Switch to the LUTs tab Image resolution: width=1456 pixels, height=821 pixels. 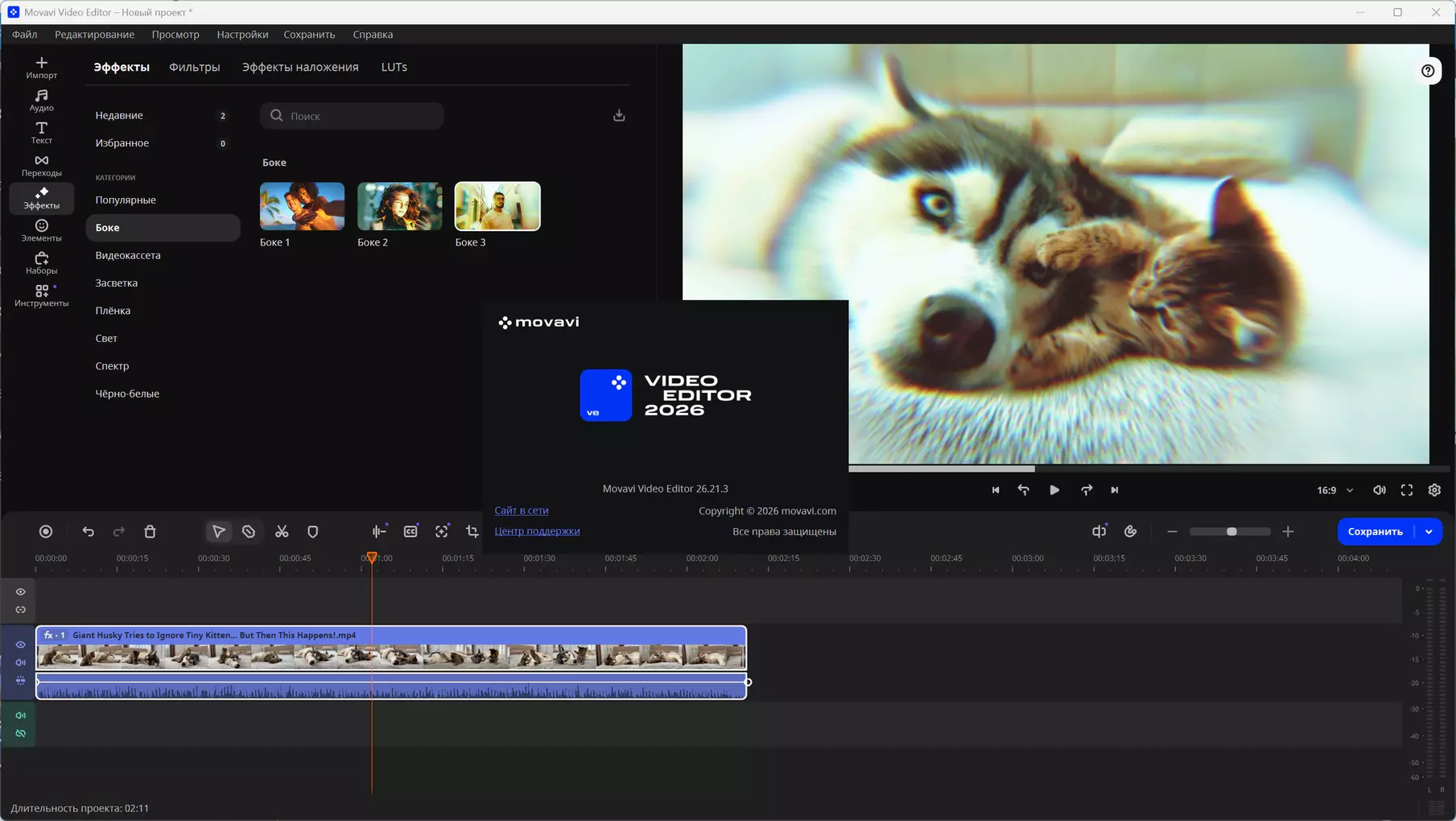(394, 67)
